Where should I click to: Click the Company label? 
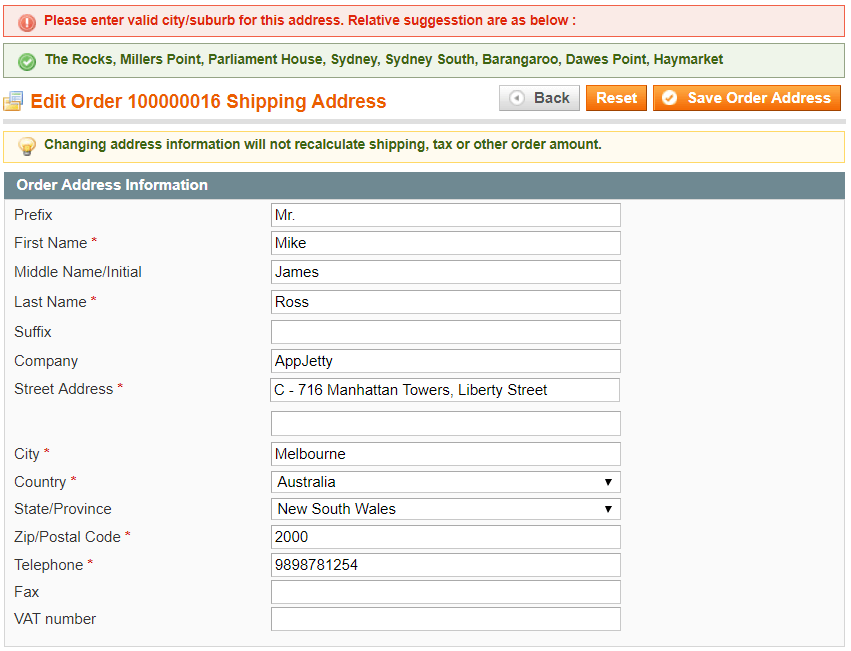coord(46,362)
